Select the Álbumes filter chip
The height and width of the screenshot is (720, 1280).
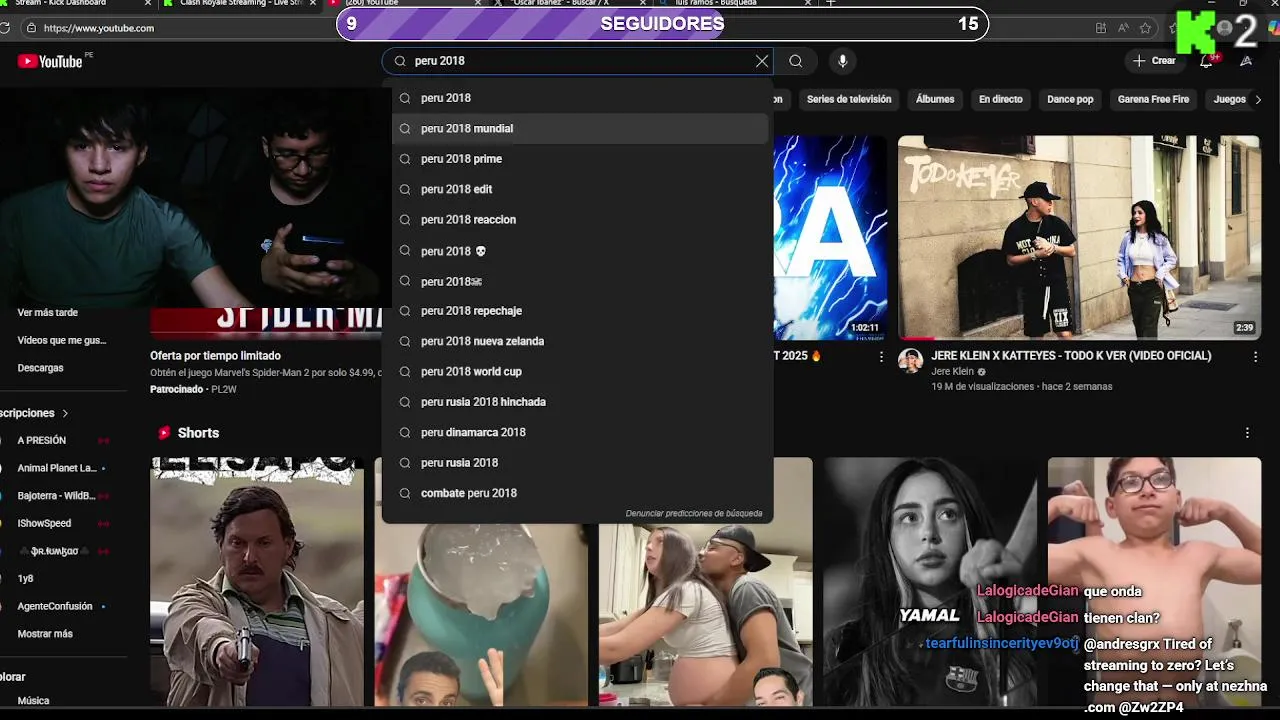point(935,99)
